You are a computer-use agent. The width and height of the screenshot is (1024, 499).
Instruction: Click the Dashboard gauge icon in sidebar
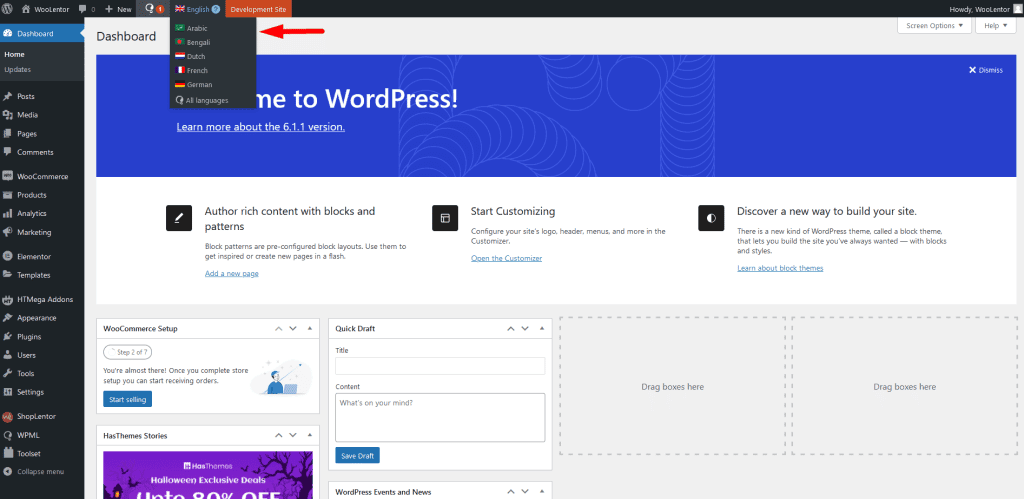[8, 33]
